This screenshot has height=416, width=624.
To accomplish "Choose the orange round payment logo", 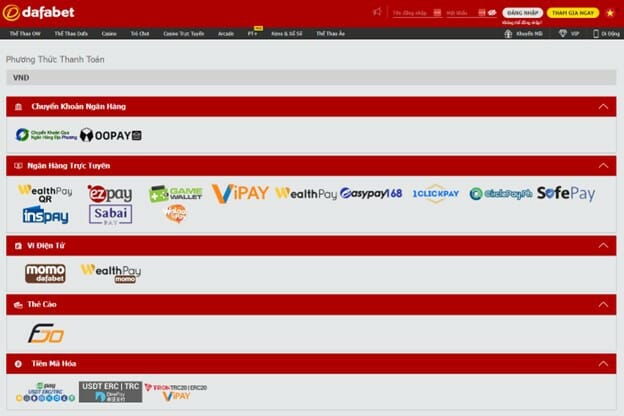I will pyautogui.click(x=176, y=214).
